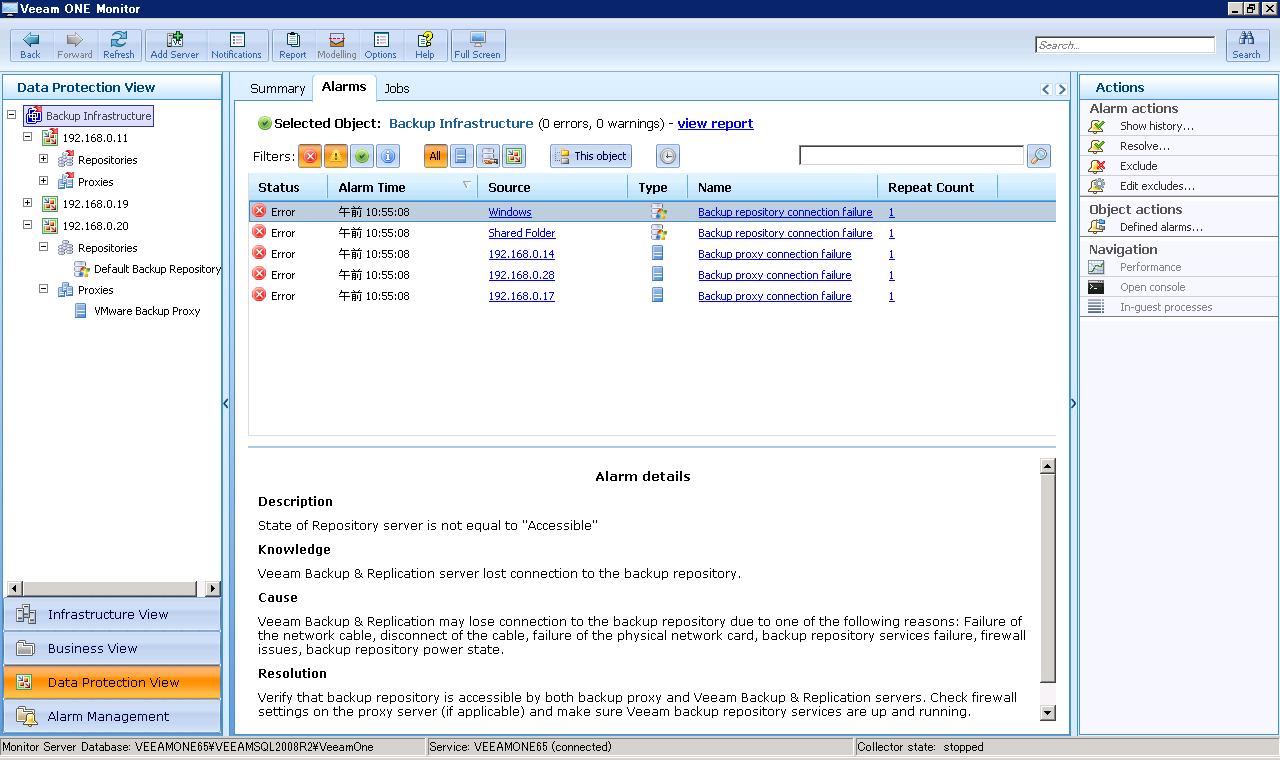Collapse the Actions panel with arrow

[1073, 404]
